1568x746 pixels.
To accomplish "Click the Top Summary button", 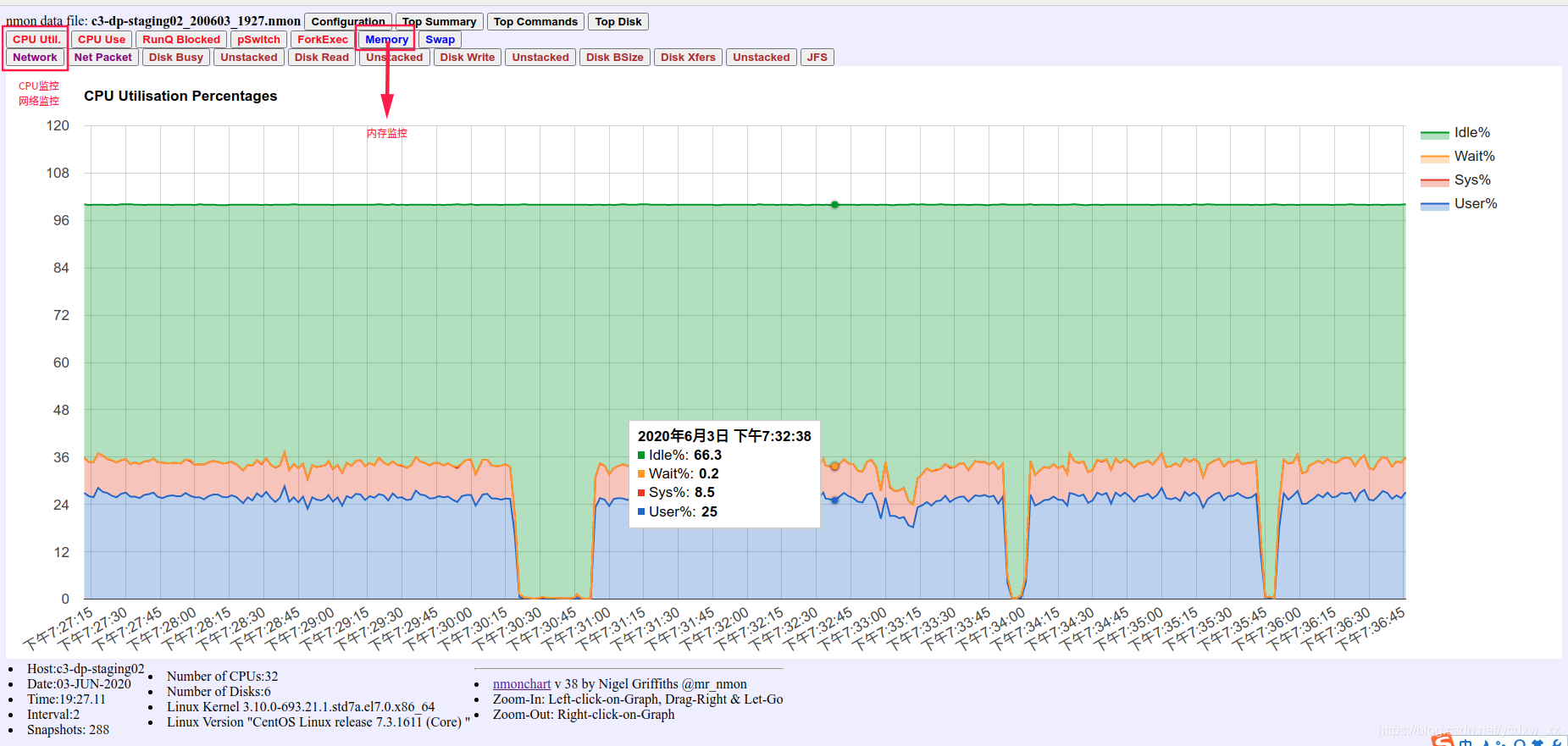I will point(439,22).
